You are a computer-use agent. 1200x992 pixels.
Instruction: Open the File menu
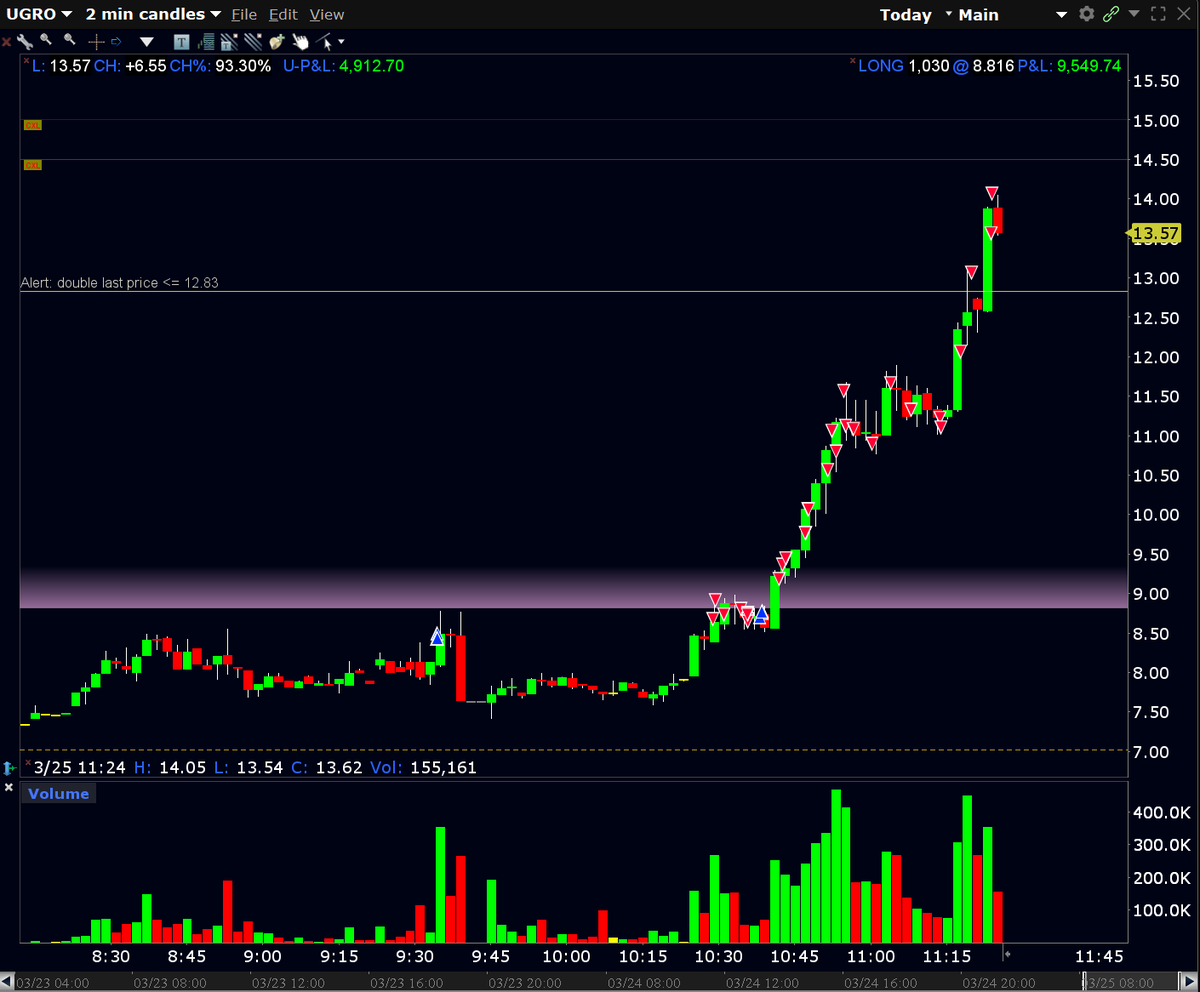point(244,14)
